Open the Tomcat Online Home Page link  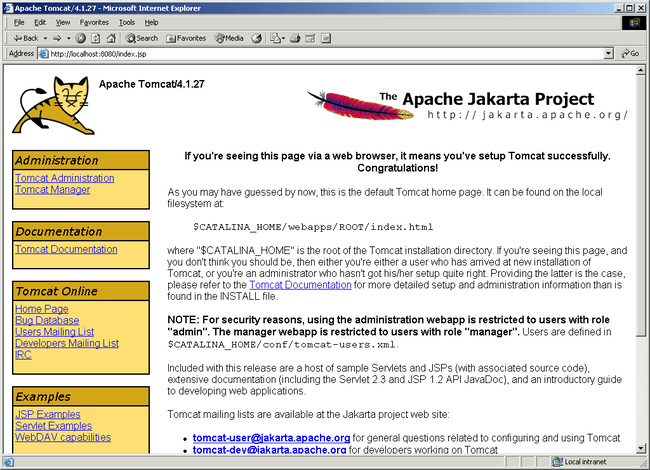42,309
